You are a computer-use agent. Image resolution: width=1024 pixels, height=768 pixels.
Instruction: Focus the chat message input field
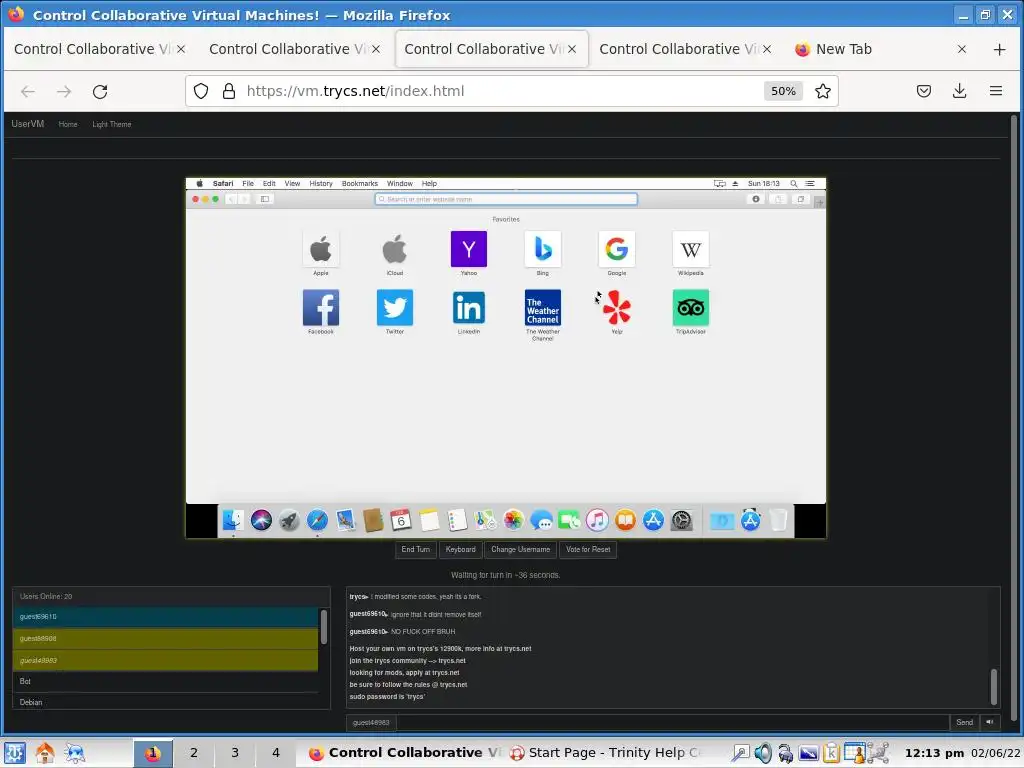[672, 722]
